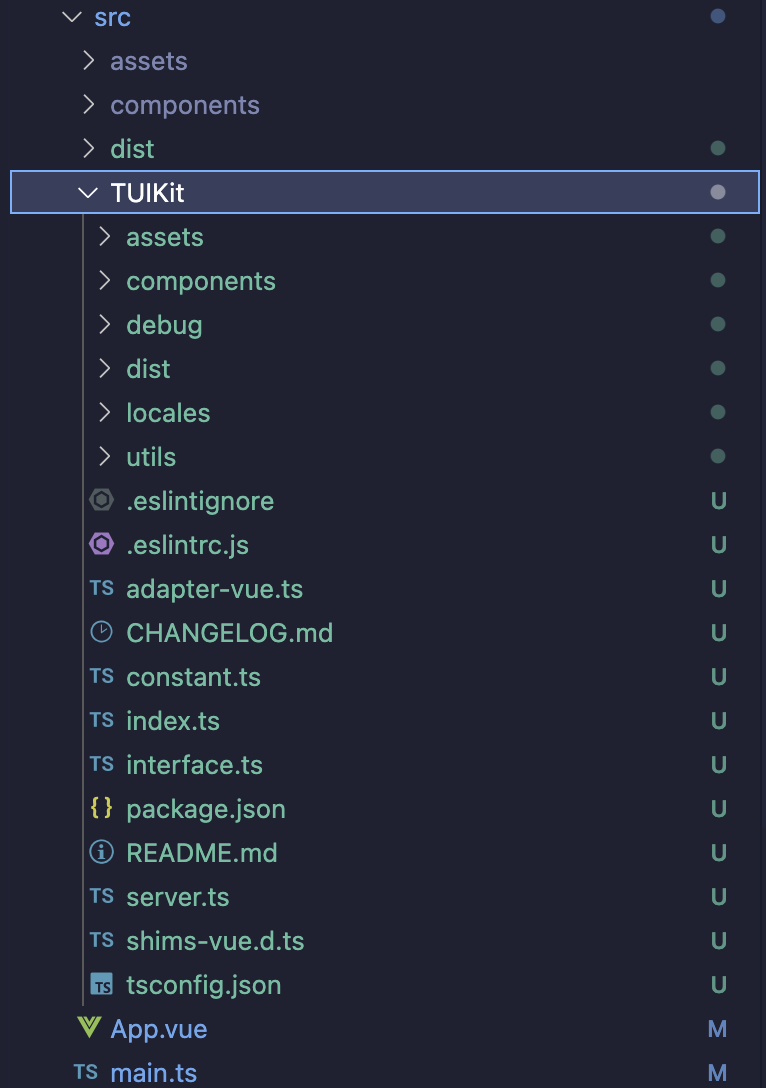766x1088 pixels.
Task: Select the tsconfig.json file icon
Action: (101, 985)
